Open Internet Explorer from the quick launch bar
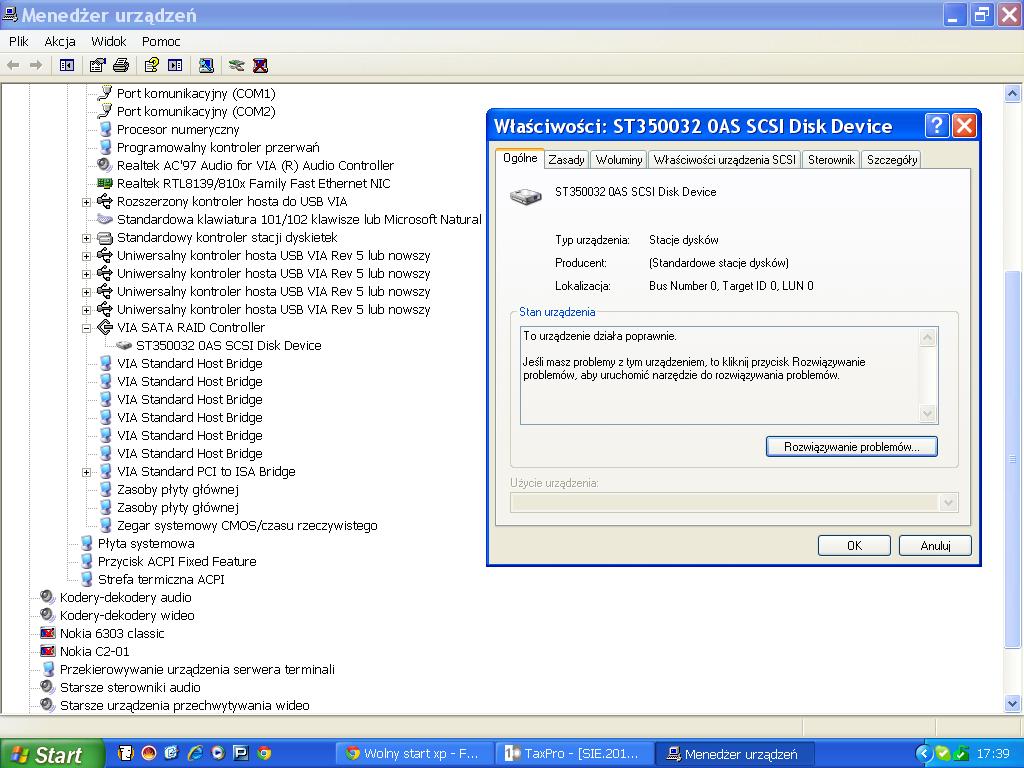Image resolution: width=1024 pixels, height=768 pixels. point(195,753)
